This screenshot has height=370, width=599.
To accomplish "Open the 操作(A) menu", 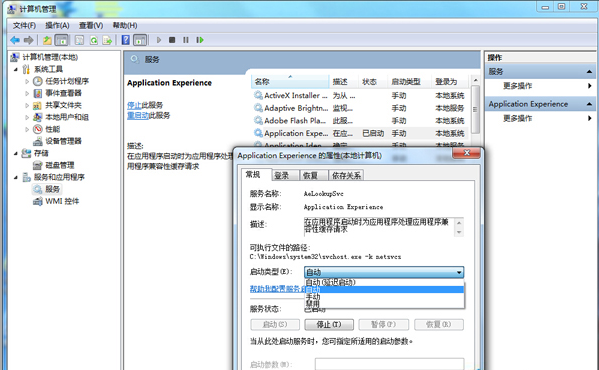I will pos(57,26).
